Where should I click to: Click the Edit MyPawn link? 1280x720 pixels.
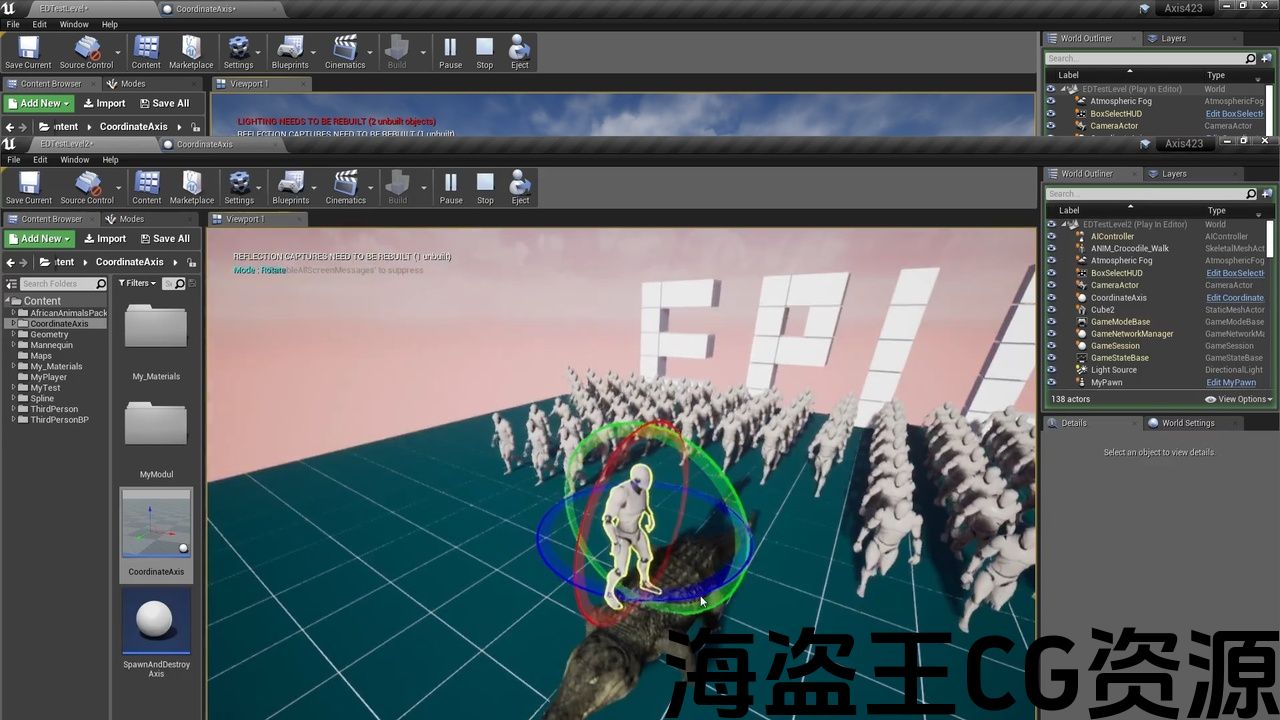[x=1230, y=382]
